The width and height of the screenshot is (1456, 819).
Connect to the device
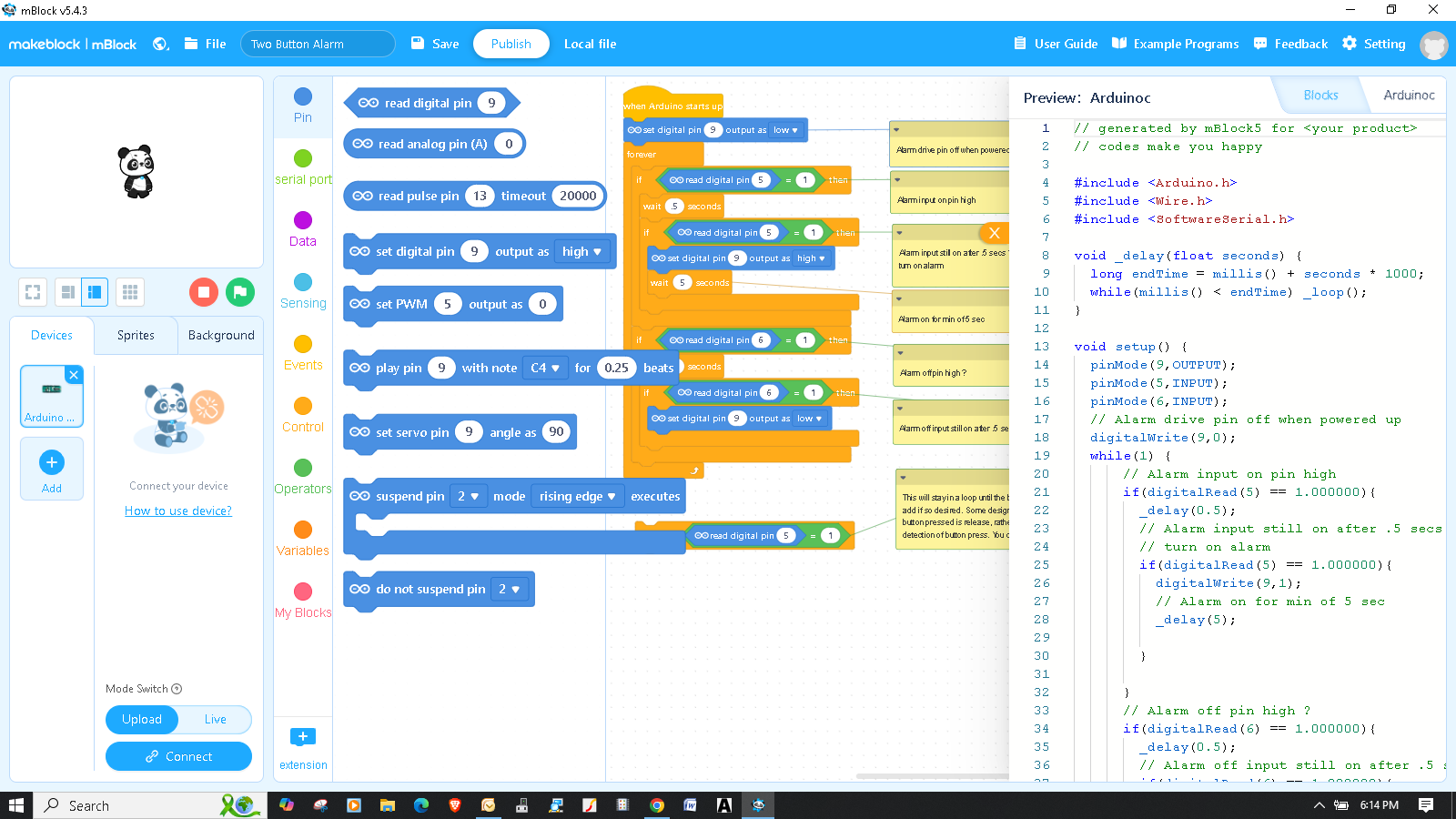[178, 756]
